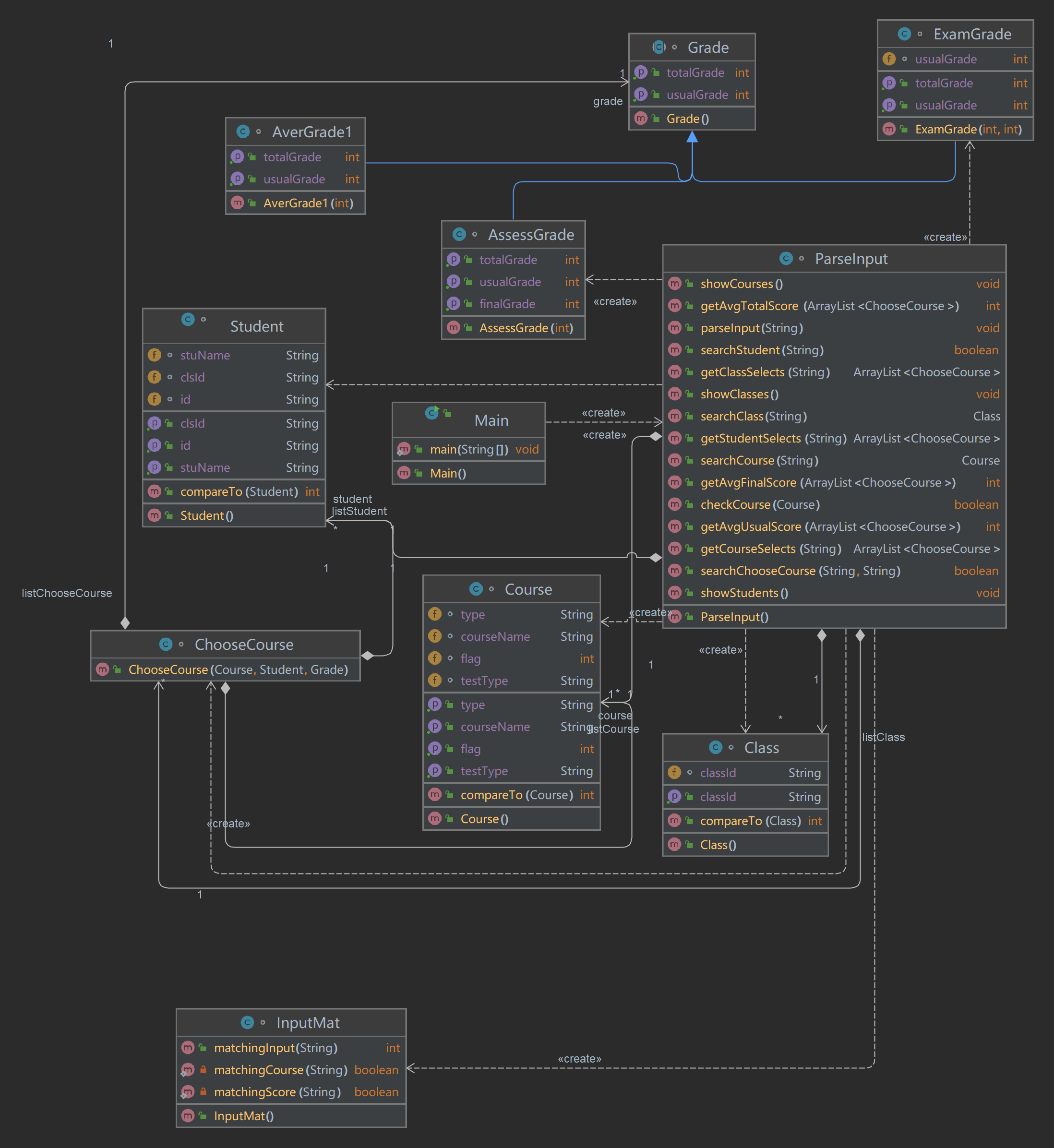Click the class icon next to InputMat
Screen dimensions: 1054x1148
click(247, 1023)
